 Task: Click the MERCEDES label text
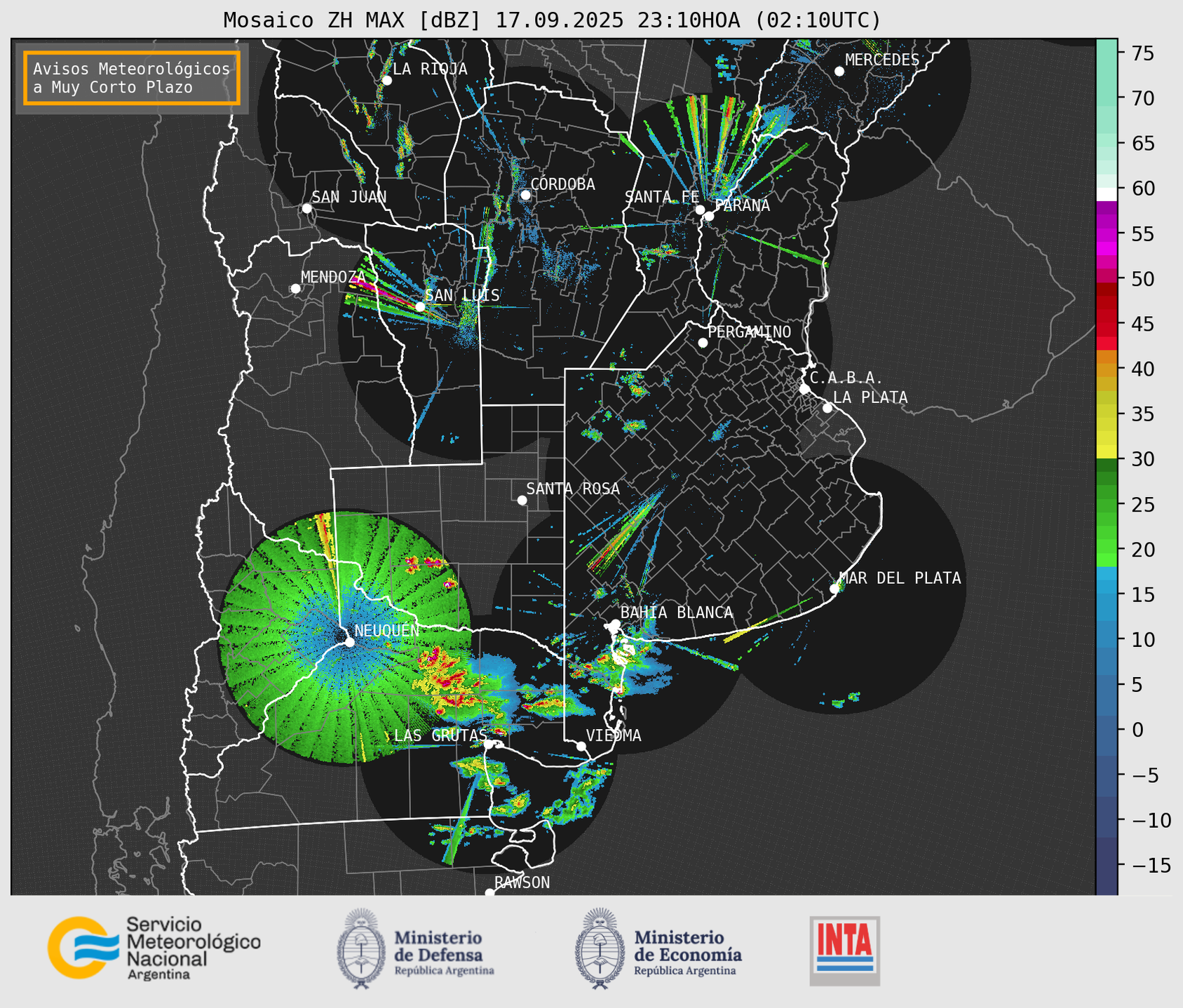[882, 60]
